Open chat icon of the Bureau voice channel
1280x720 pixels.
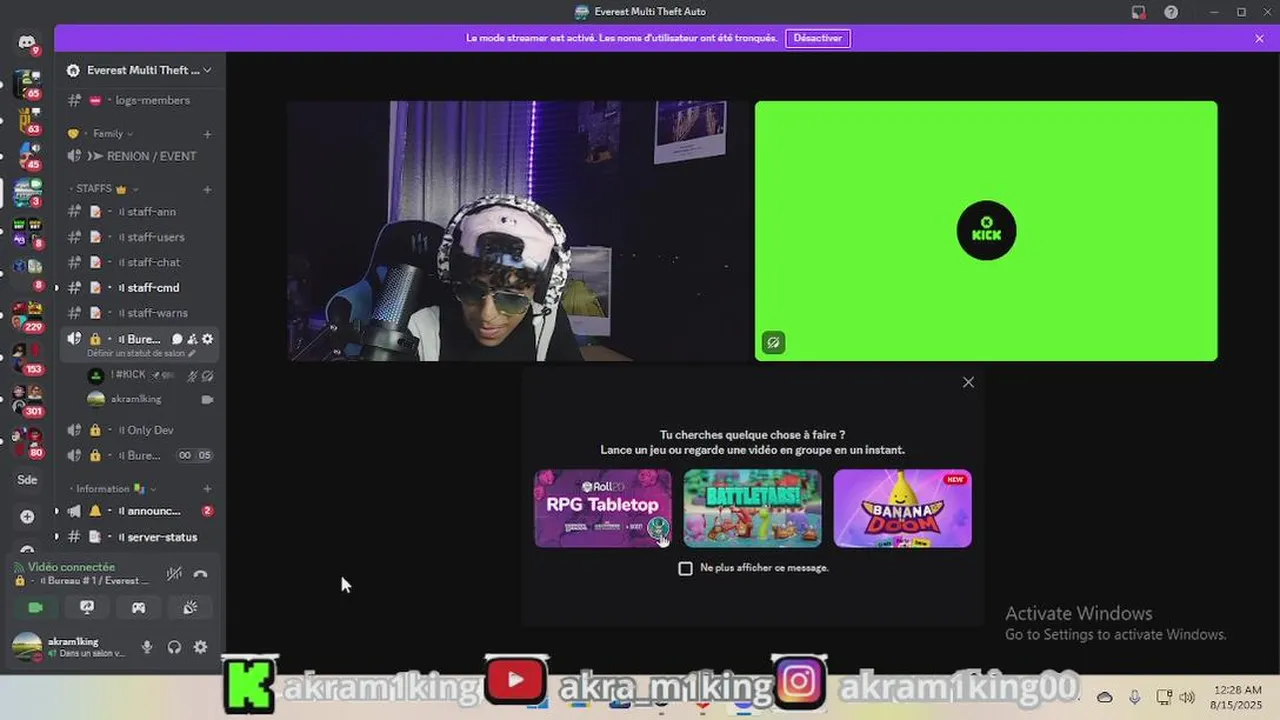177,339
